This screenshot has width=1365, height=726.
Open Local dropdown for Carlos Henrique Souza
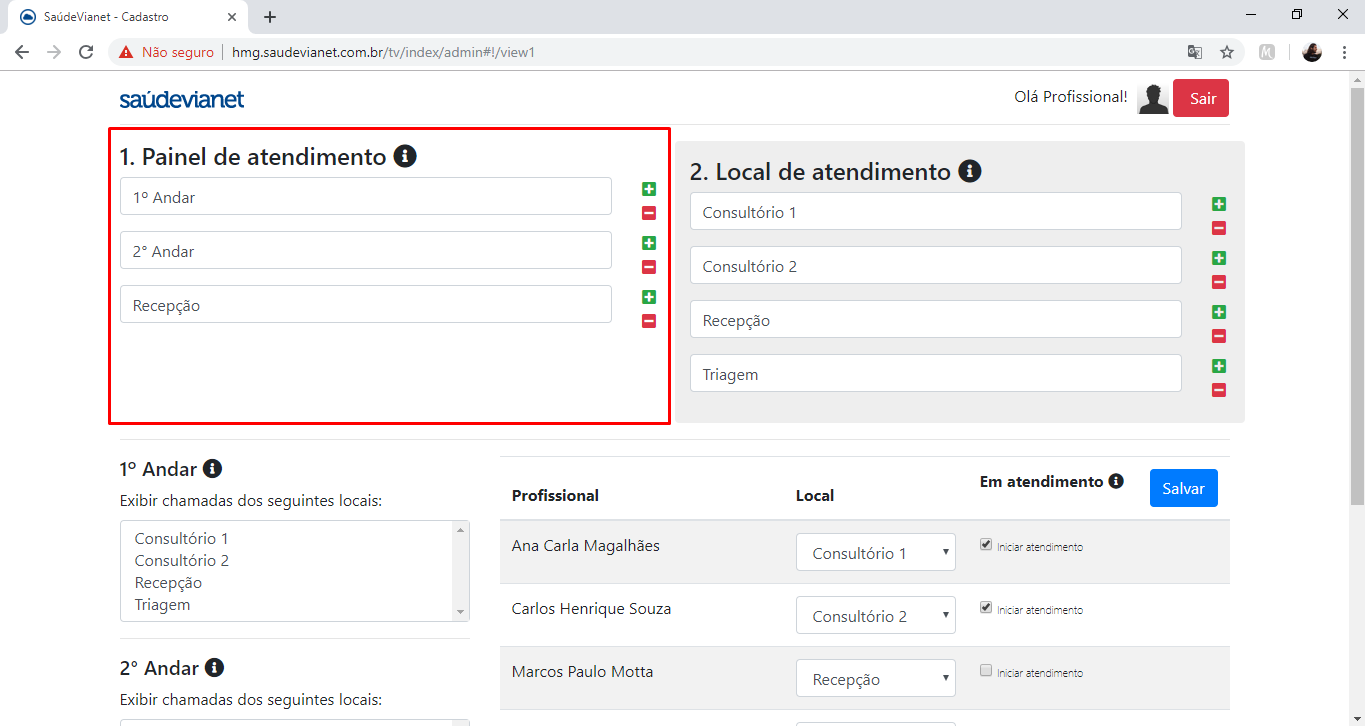(876, 615)
